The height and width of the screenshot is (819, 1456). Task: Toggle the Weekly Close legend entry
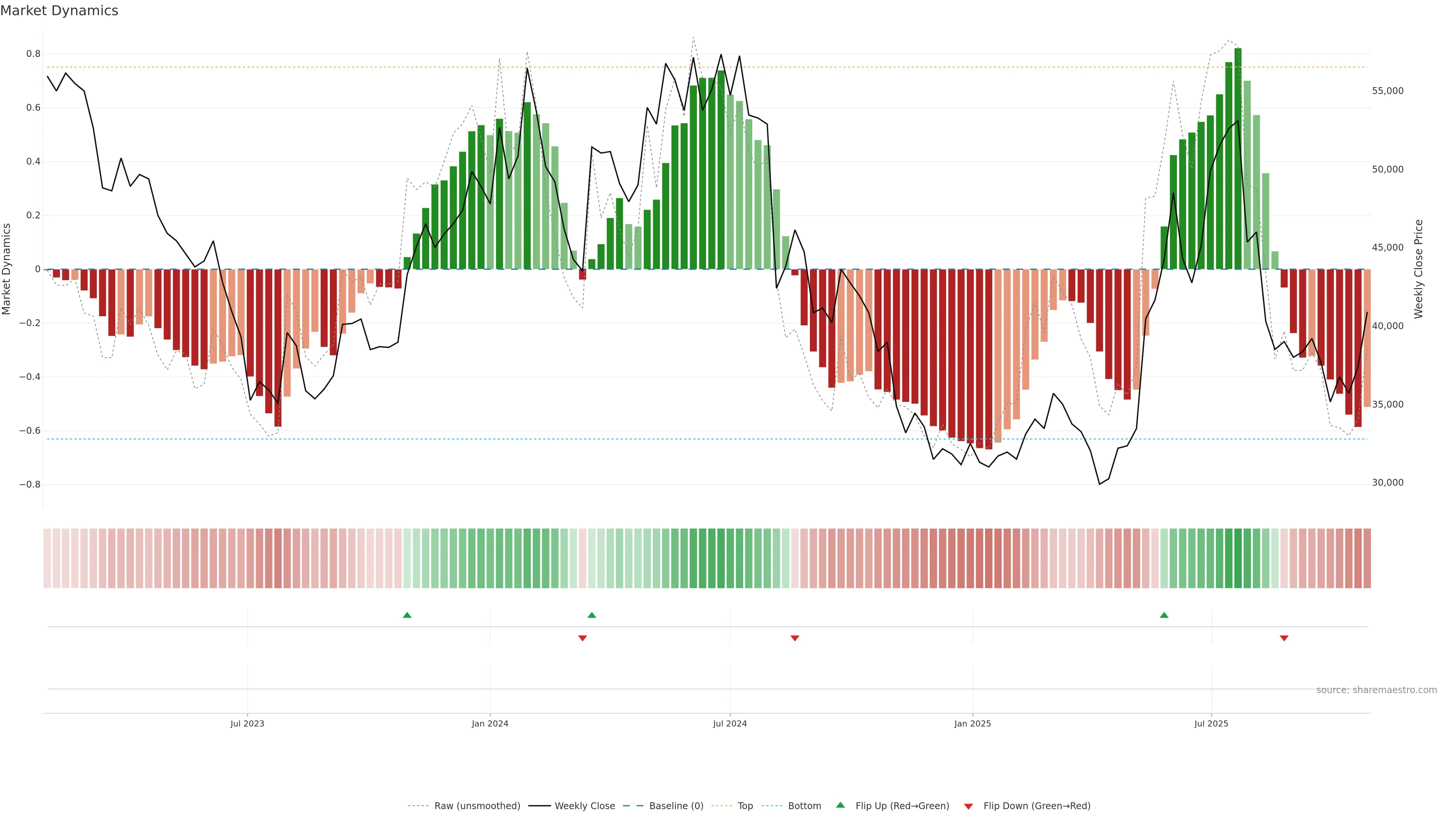[584, 806]
